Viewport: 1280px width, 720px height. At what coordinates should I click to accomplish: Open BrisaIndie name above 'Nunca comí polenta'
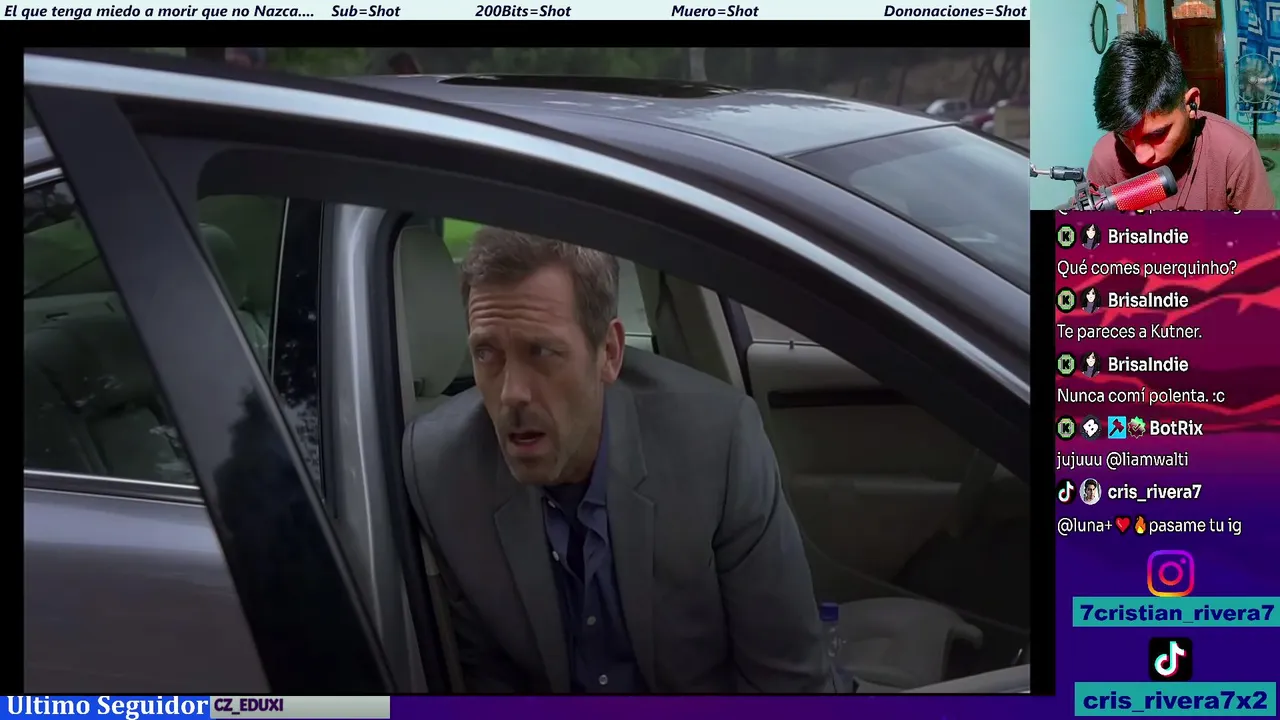click(x=1148, y=364)
